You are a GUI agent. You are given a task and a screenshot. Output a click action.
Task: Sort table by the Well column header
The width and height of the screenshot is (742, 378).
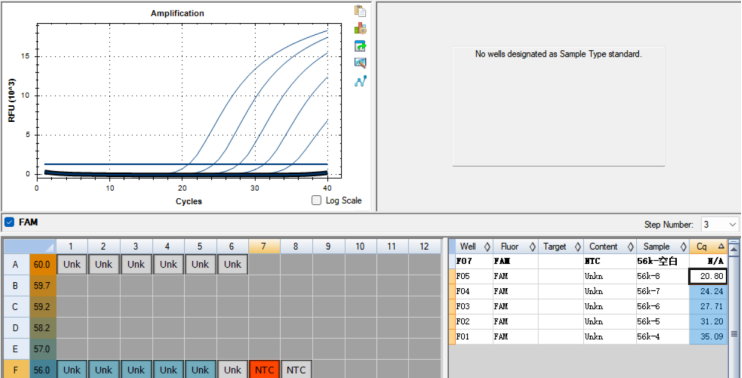(474, 246)
